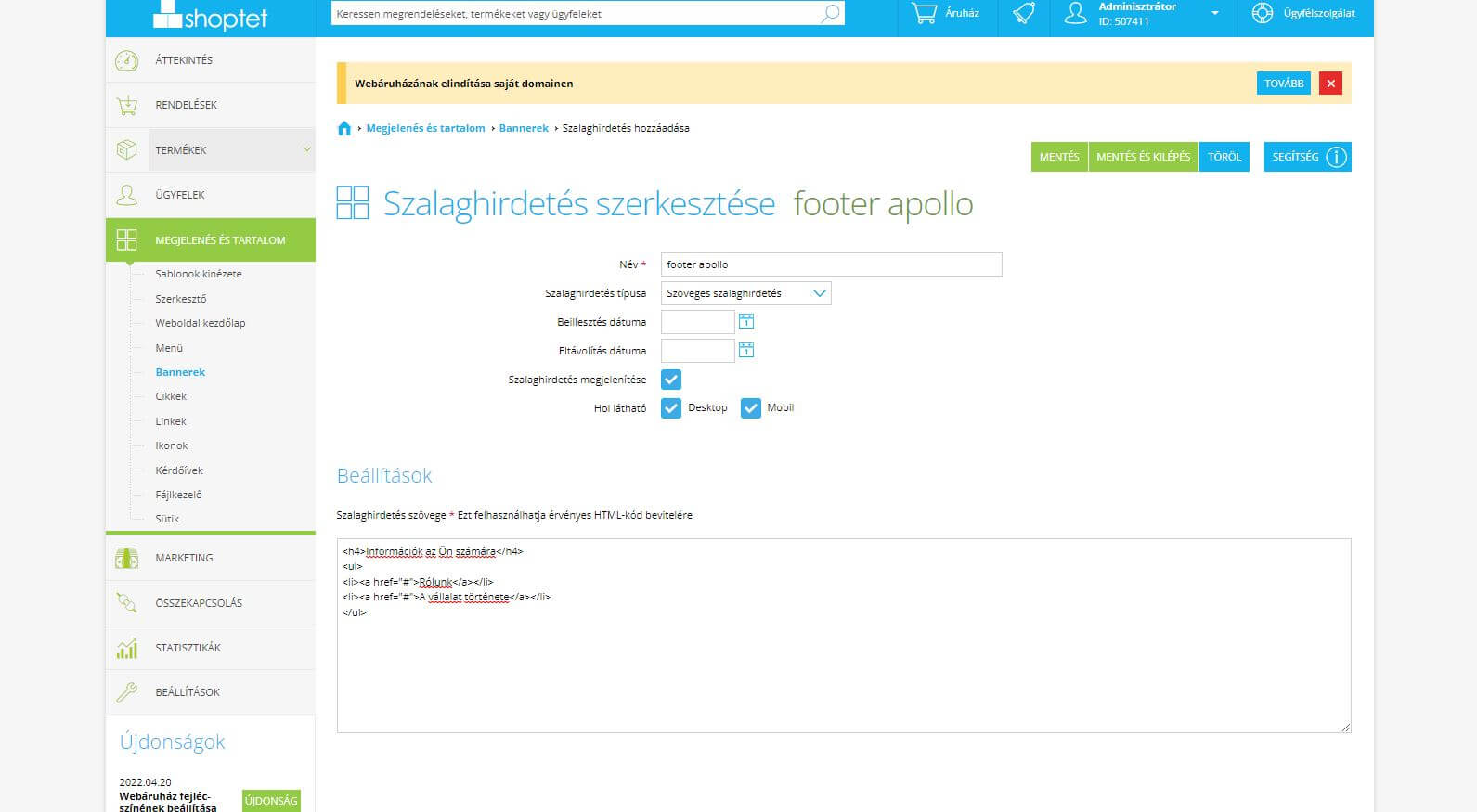Viewport: 1477px width, 812px height.
Task: Open Összekapcsolás section
Action: click(211, 603)
